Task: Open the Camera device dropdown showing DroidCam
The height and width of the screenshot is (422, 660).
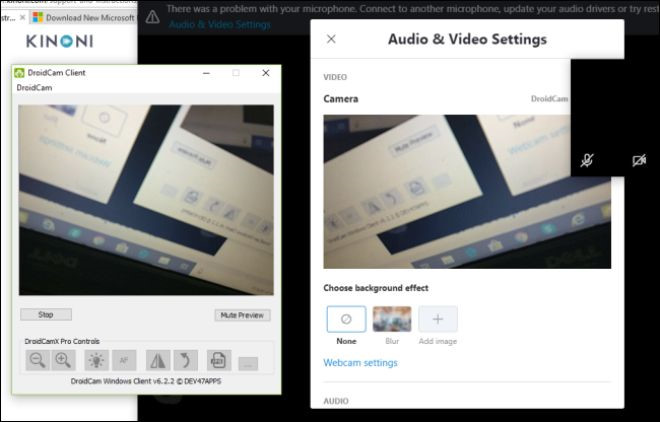Action: tap(549, 99)
